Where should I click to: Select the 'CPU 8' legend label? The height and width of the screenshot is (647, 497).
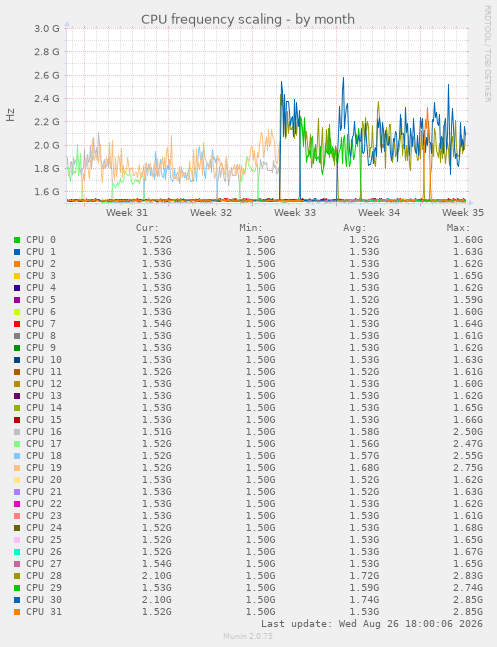tap(41, 335)
